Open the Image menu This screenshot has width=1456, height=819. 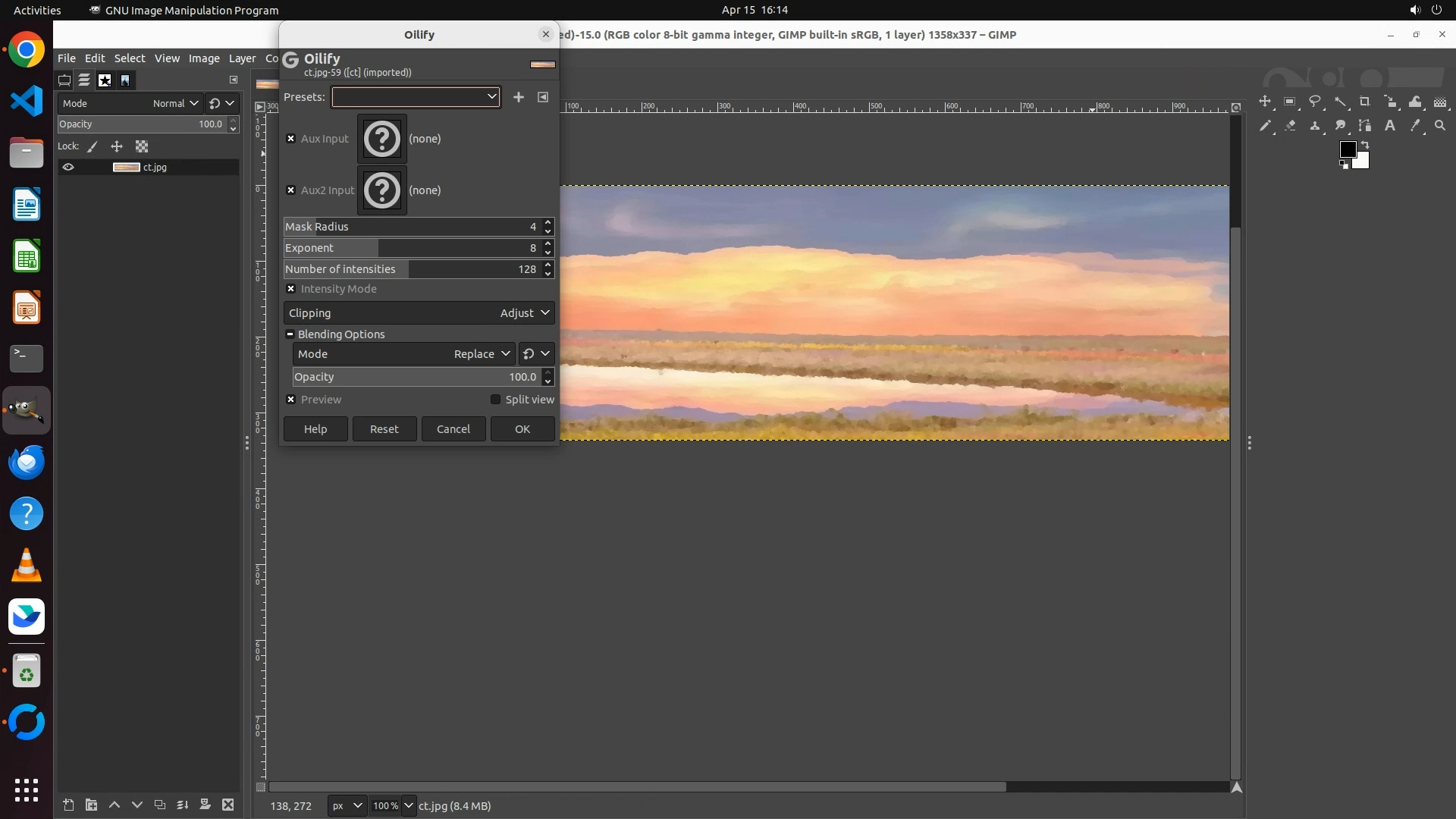coord(203,58)
